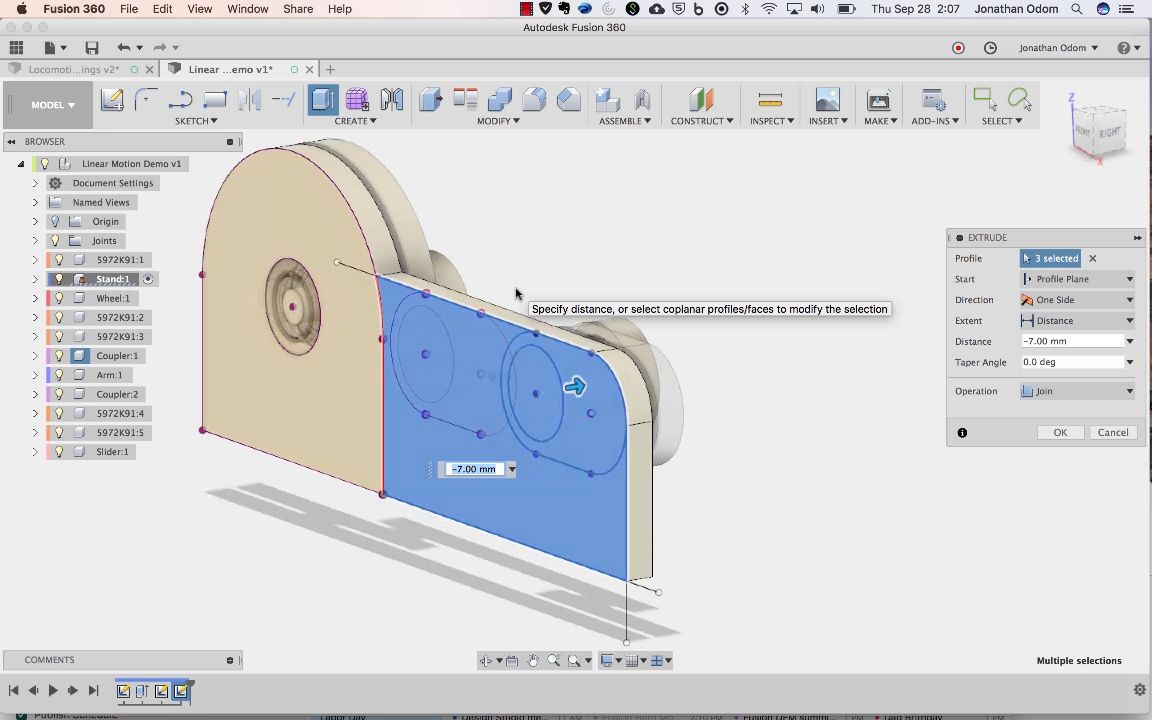Select the Fillet tool in Modify

click(534, 99)
